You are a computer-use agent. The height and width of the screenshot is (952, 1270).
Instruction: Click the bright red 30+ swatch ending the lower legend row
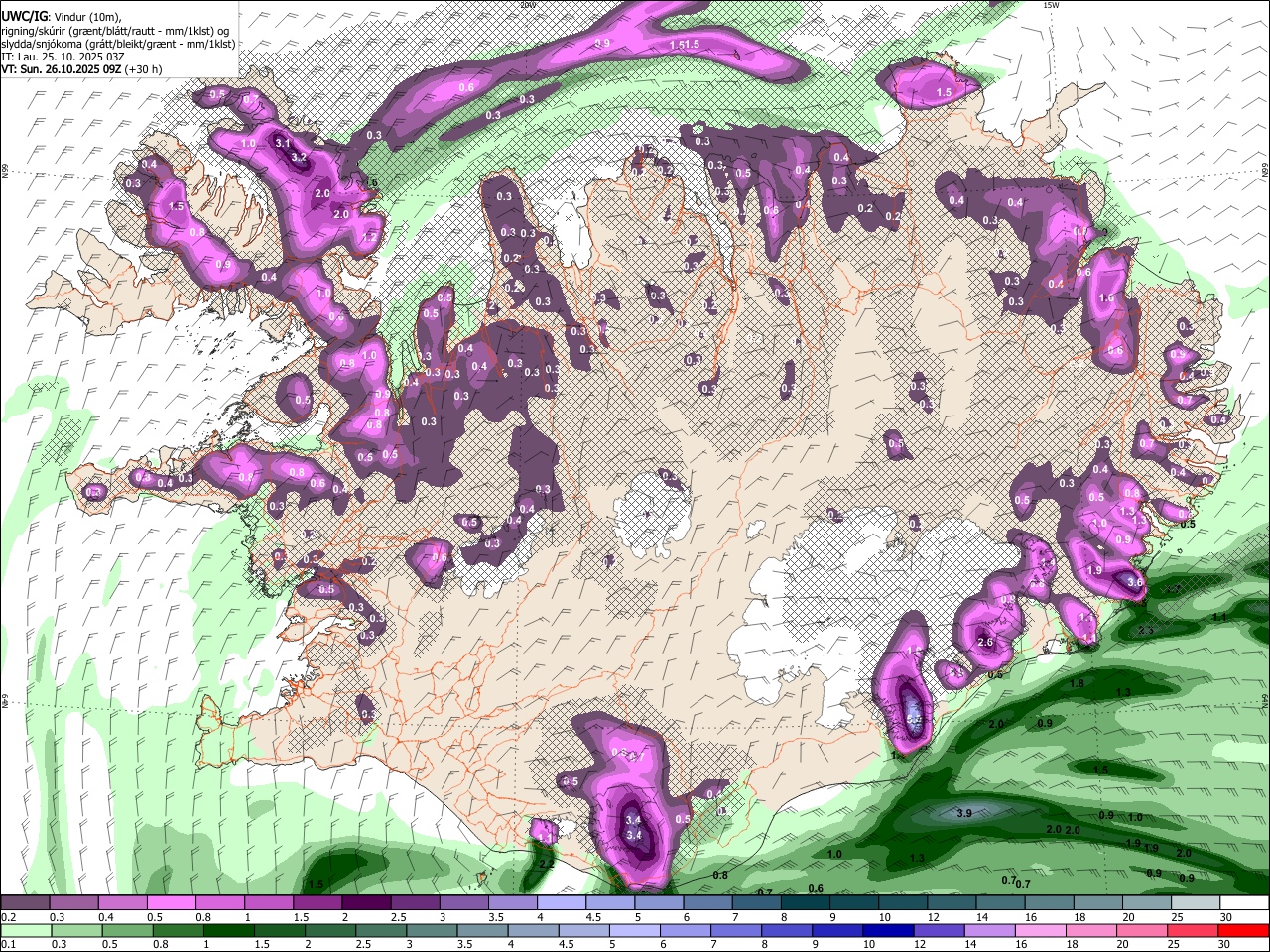1244,931
